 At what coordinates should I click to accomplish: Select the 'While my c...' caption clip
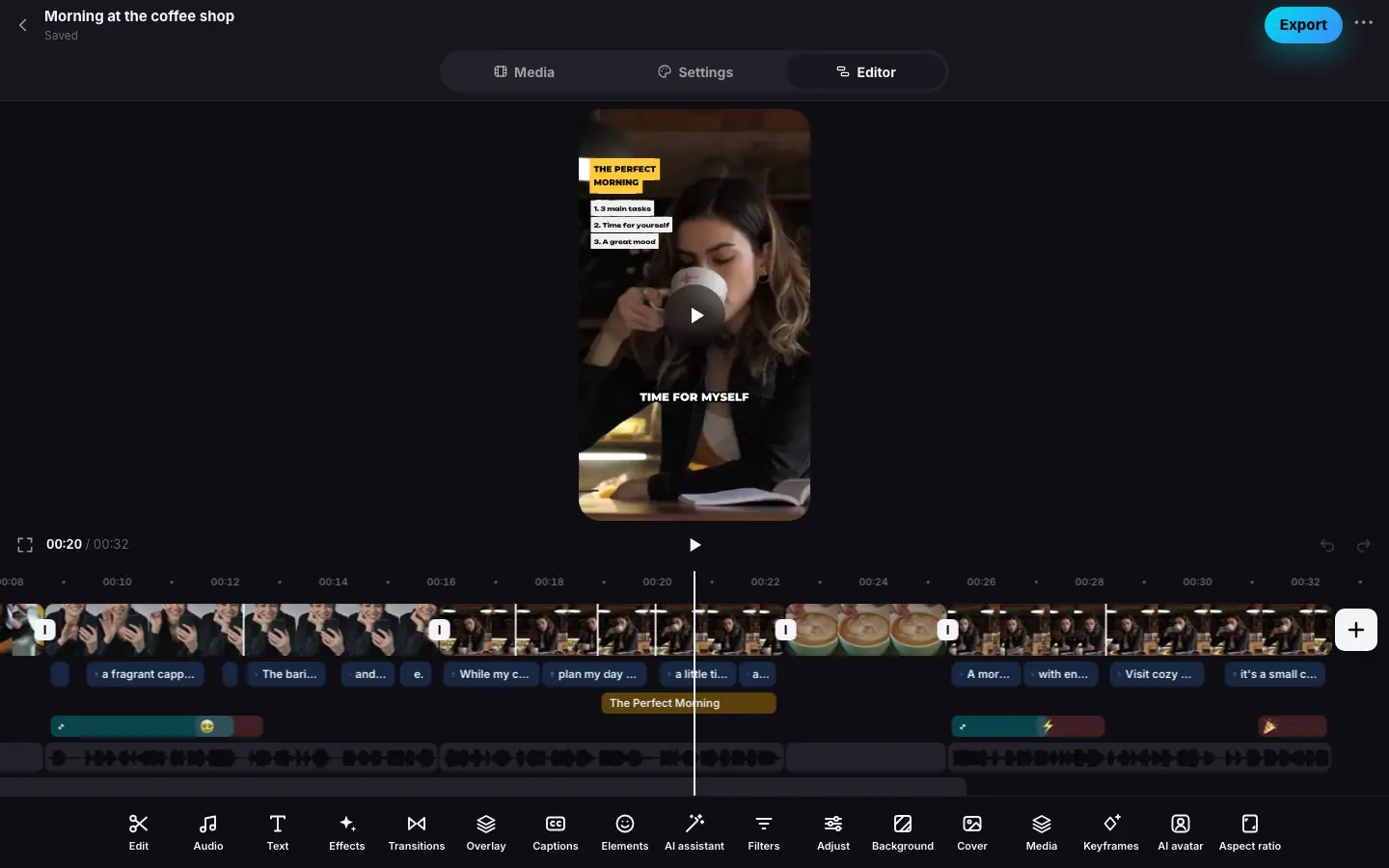tap(491, 674)
